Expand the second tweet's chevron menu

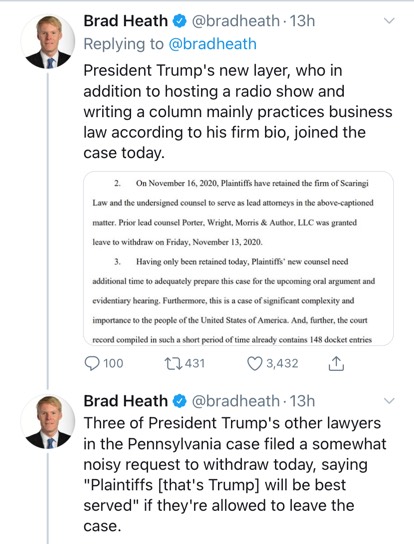pyautogui.click(x=389, y=401)
